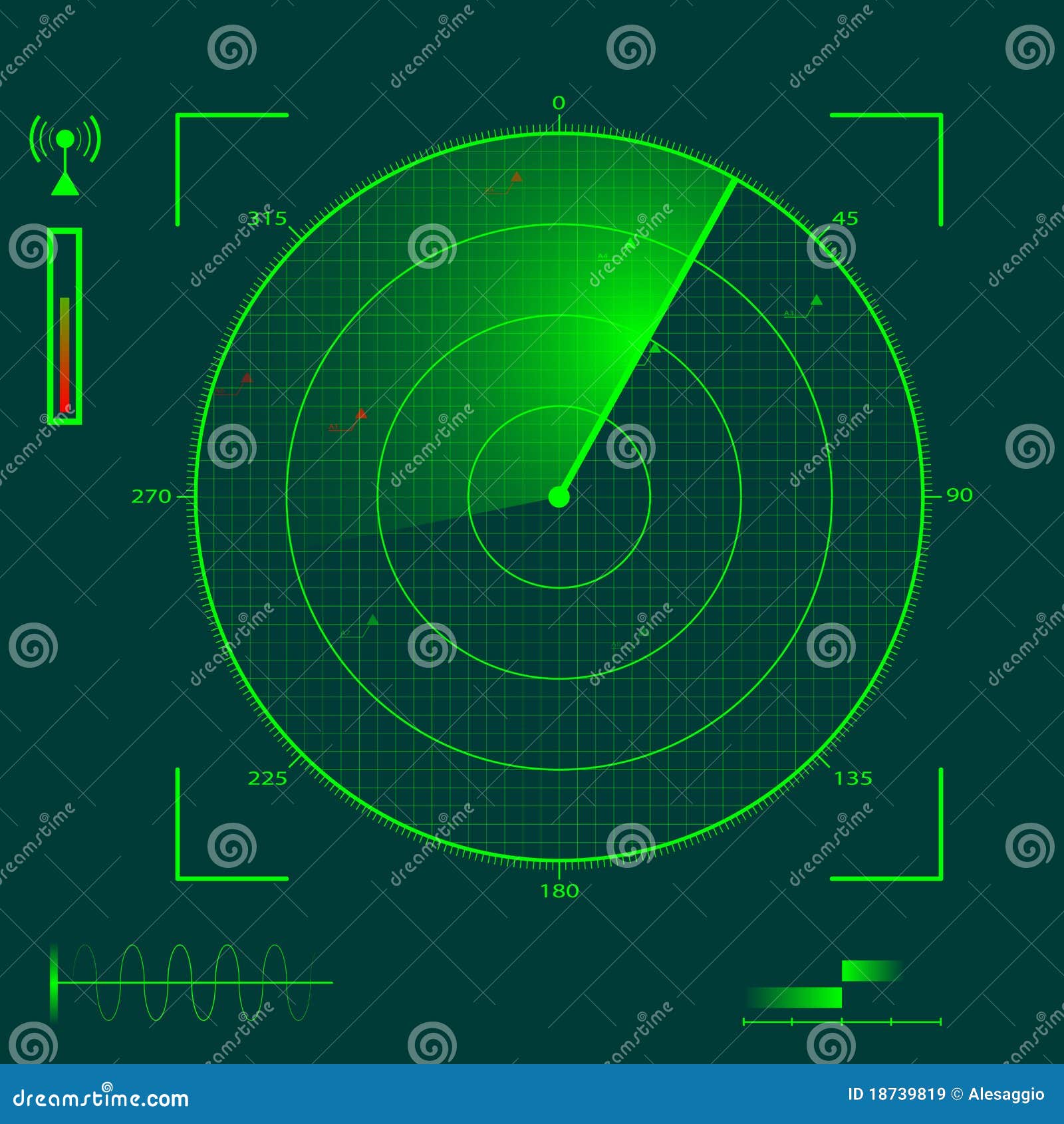This screenshot has height=1124, width=1064.
Task: Expand the 0 degree heading marker
Action: pyautogui.click(x=557, y=103)
